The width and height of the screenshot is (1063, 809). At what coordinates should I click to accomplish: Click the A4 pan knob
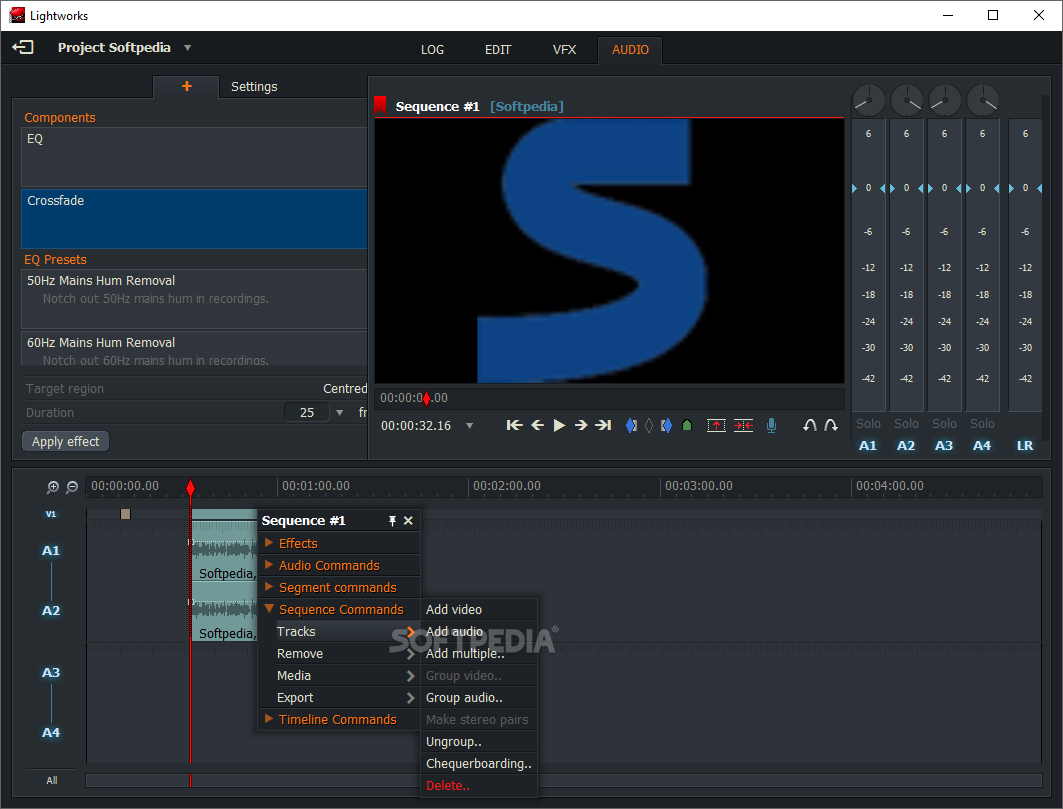pos(982,101)
